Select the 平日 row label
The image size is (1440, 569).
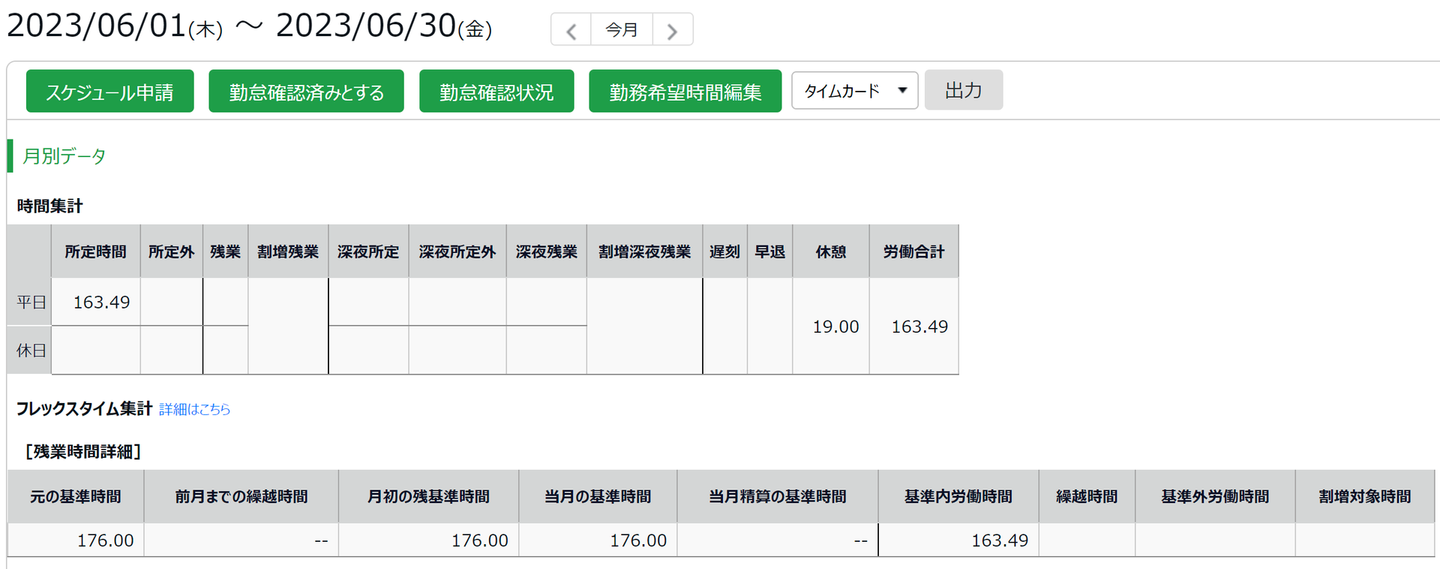(32, 302)
